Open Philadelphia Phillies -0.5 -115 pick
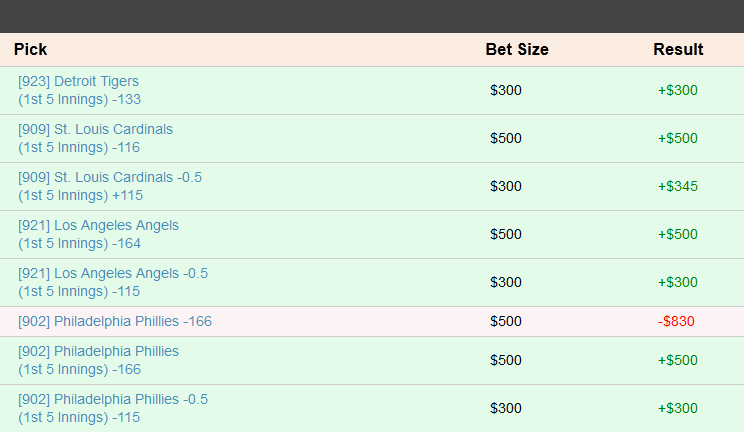Viewport: 744px width, 432px height. 113,408
